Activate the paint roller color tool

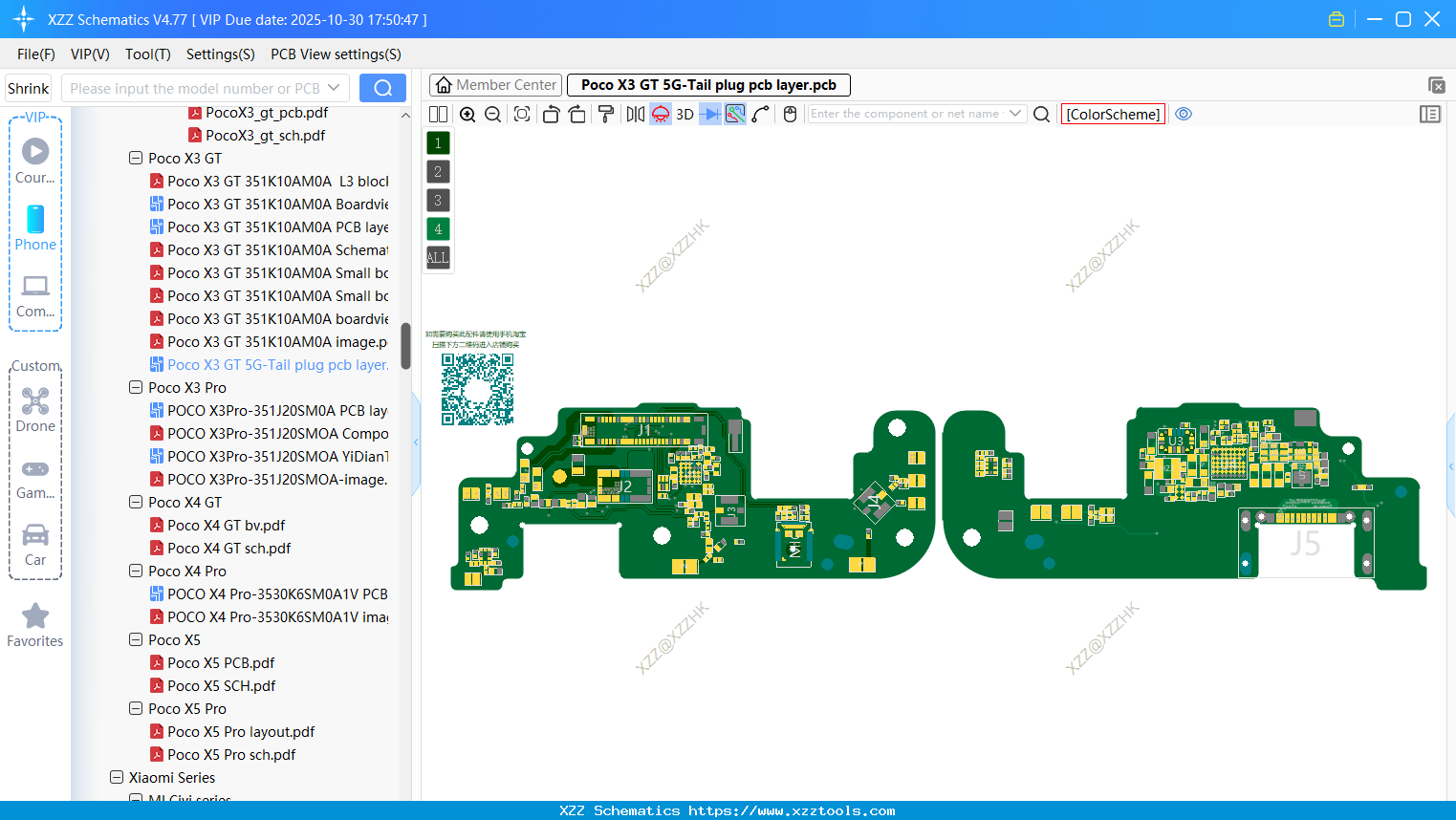[x=605, y=114]
